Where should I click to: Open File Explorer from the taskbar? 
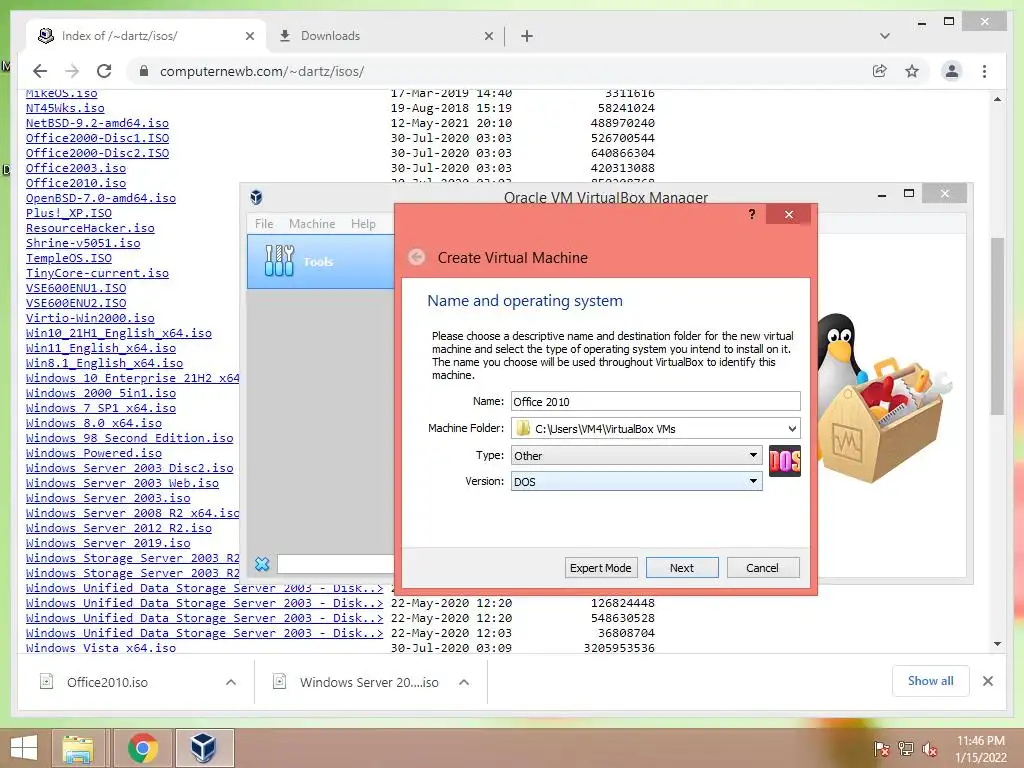(78, 748)
